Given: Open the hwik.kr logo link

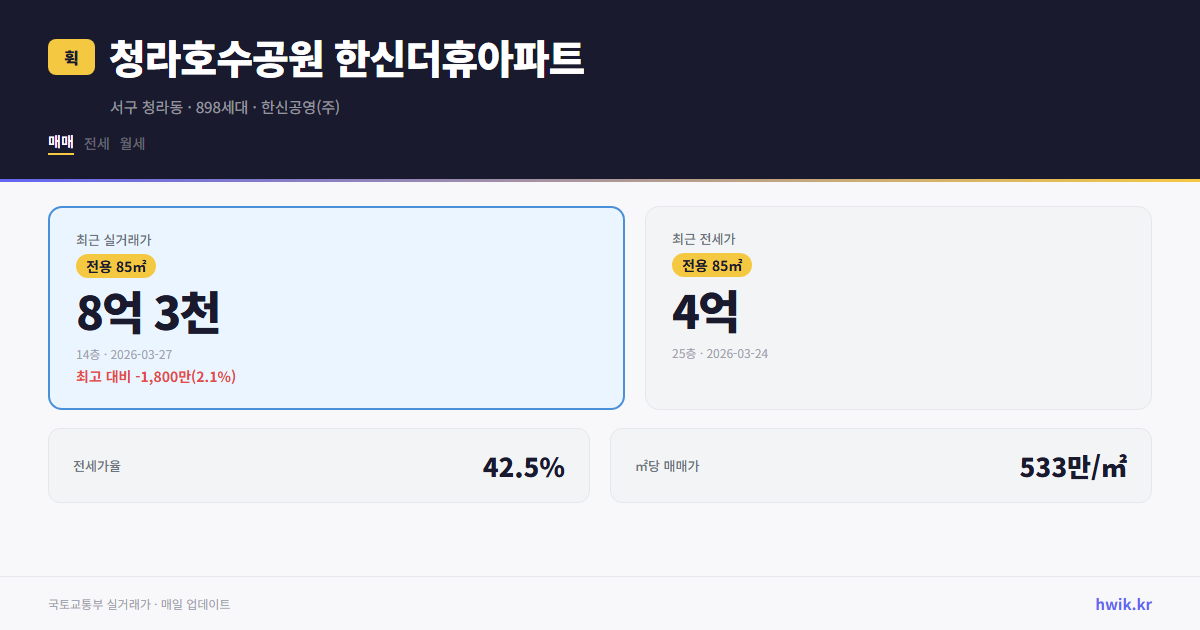Looking at the screenshot, I should coord(1121,603).
